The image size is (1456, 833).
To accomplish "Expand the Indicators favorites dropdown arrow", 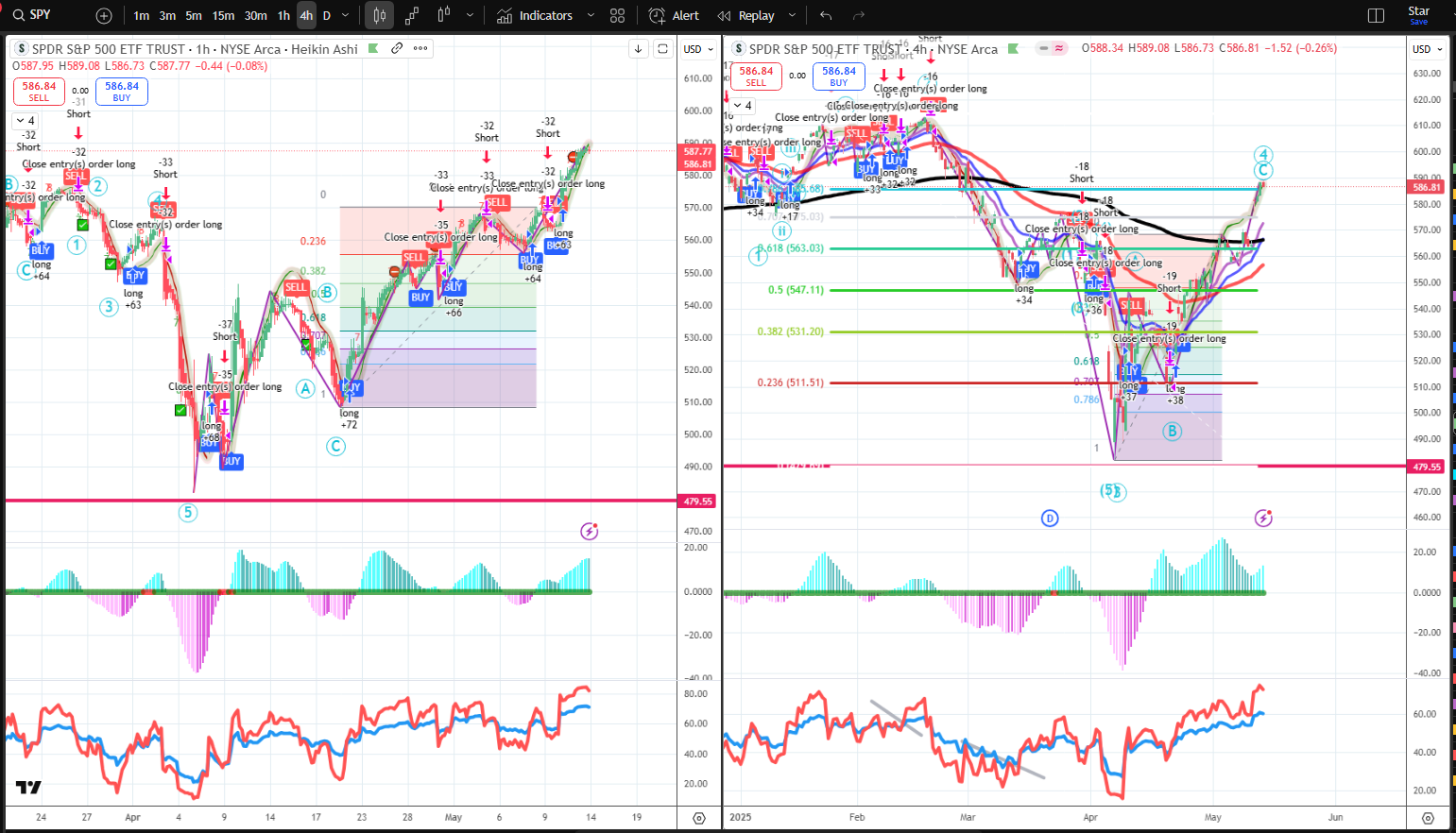I will click(591, 16).
